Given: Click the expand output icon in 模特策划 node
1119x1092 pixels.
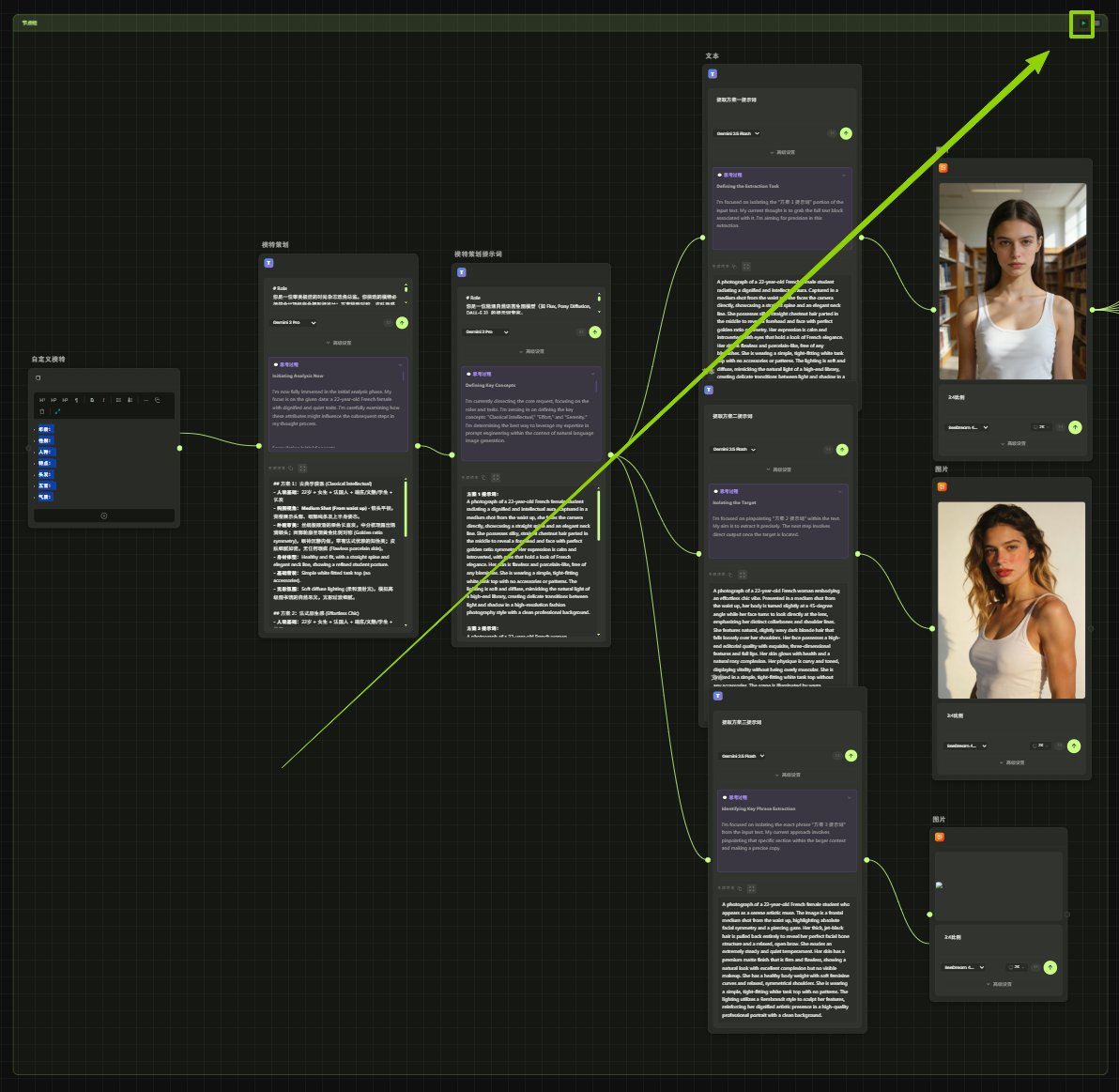Looking at the screenshot, I should pos(302,468).
